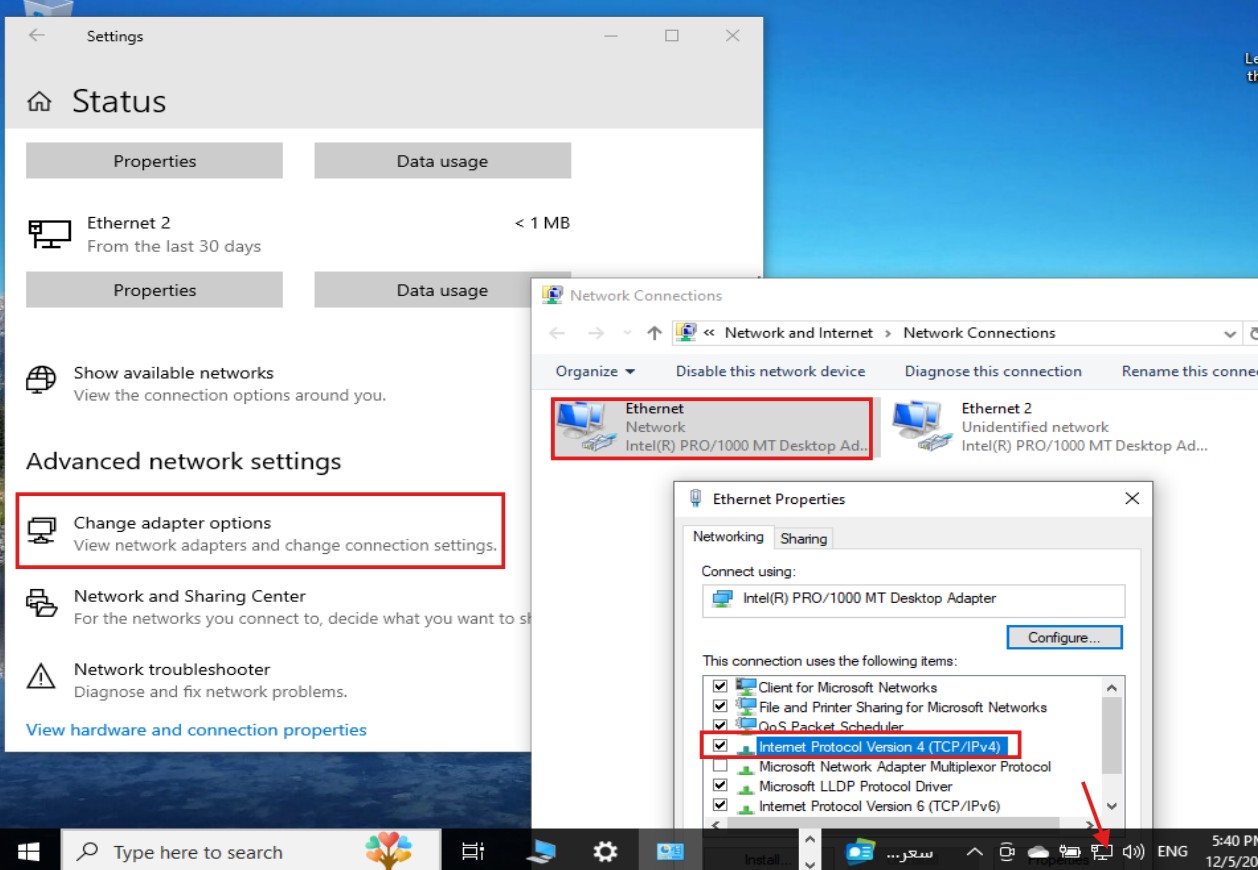Click the Network Connections window title icon
The width and height of the screenshot is (1258, 870).
click(x=552, y=295)
